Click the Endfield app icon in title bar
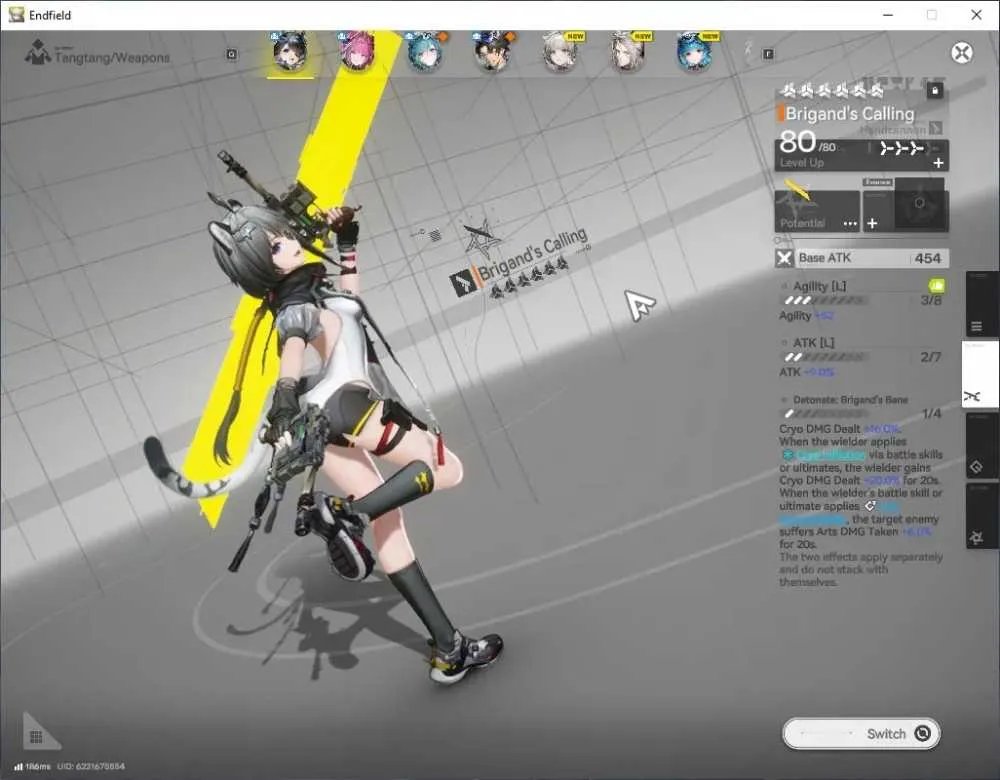 point(16,14)
